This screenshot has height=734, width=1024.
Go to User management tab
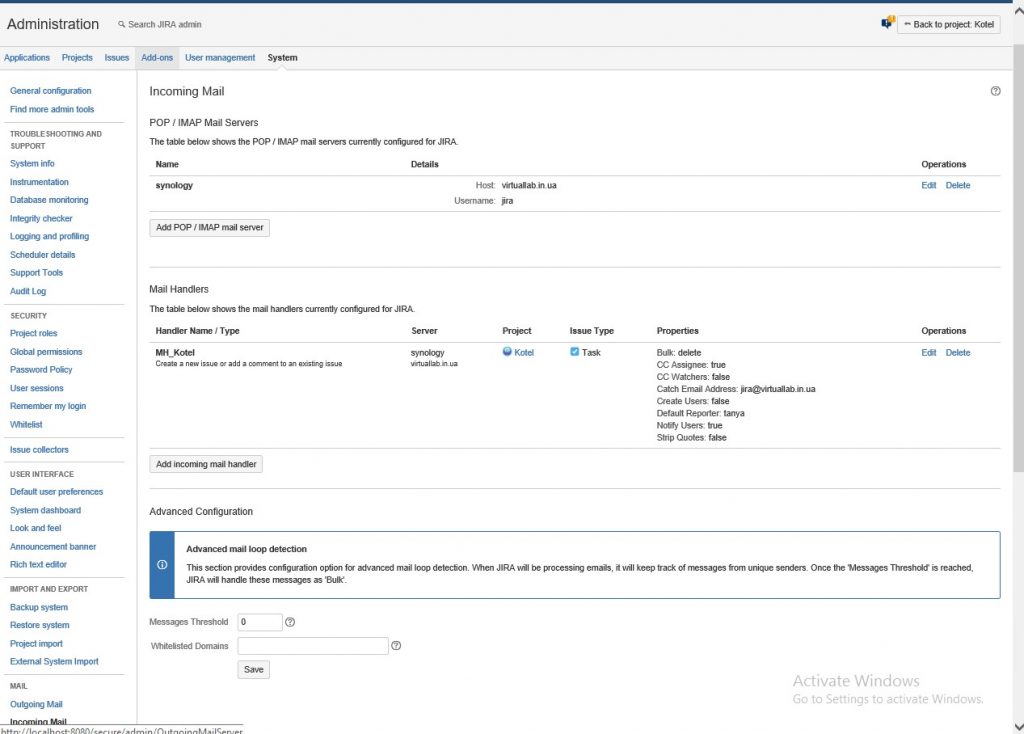coord(219,57)
